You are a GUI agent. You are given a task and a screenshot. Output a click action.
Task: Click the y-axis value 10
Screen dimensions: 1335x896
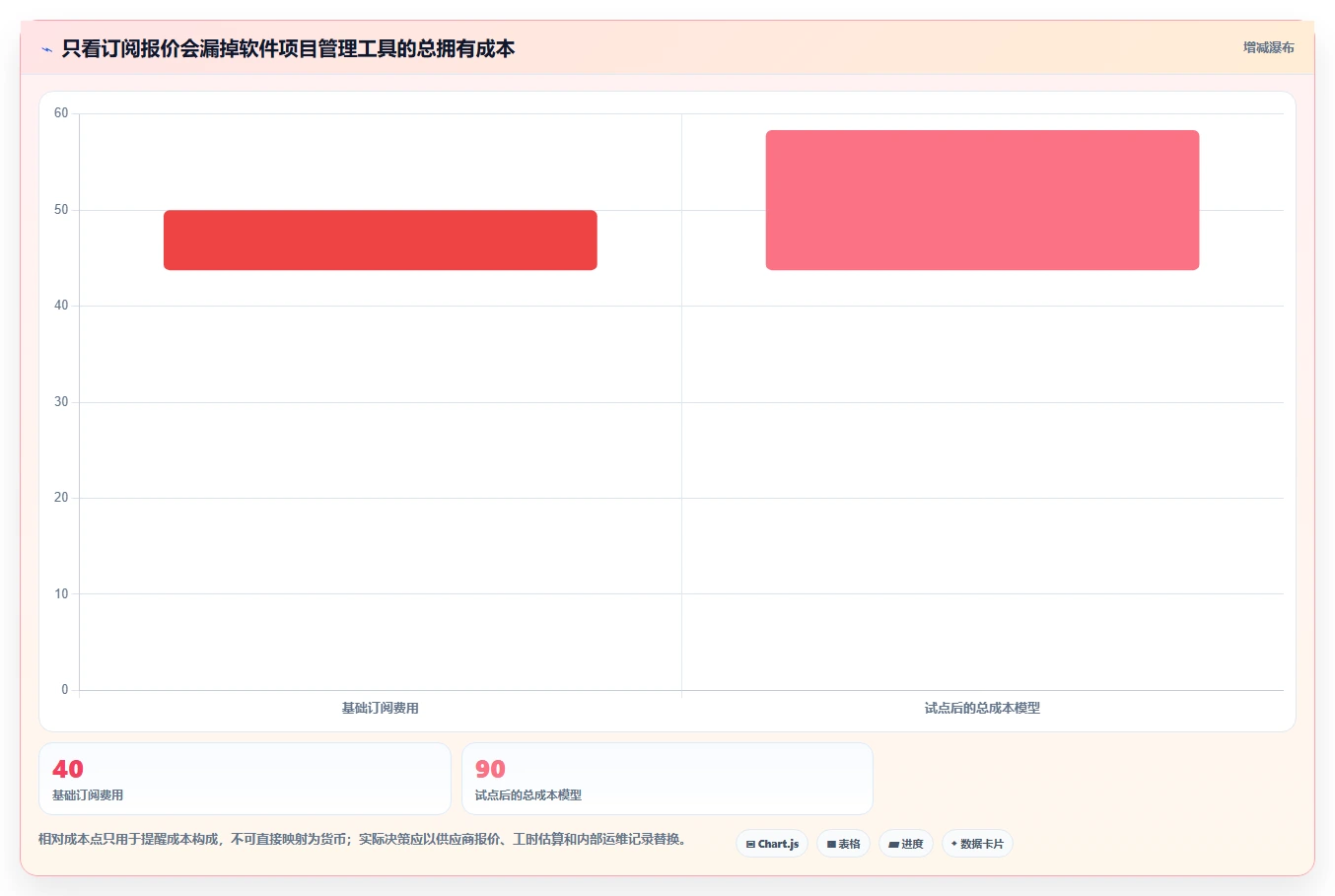61,594
